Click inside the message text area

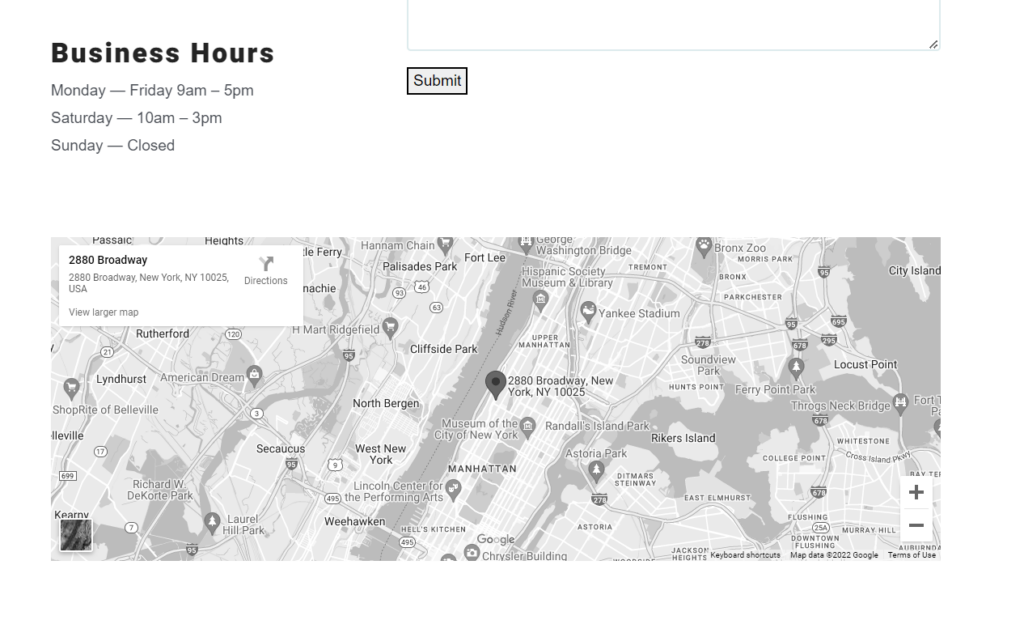coord(673,25)
